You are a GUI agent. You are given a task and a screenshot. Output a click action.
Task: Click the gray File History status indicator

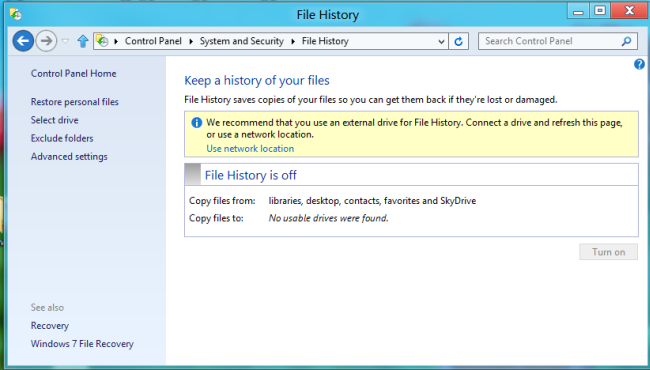(192, 174)
